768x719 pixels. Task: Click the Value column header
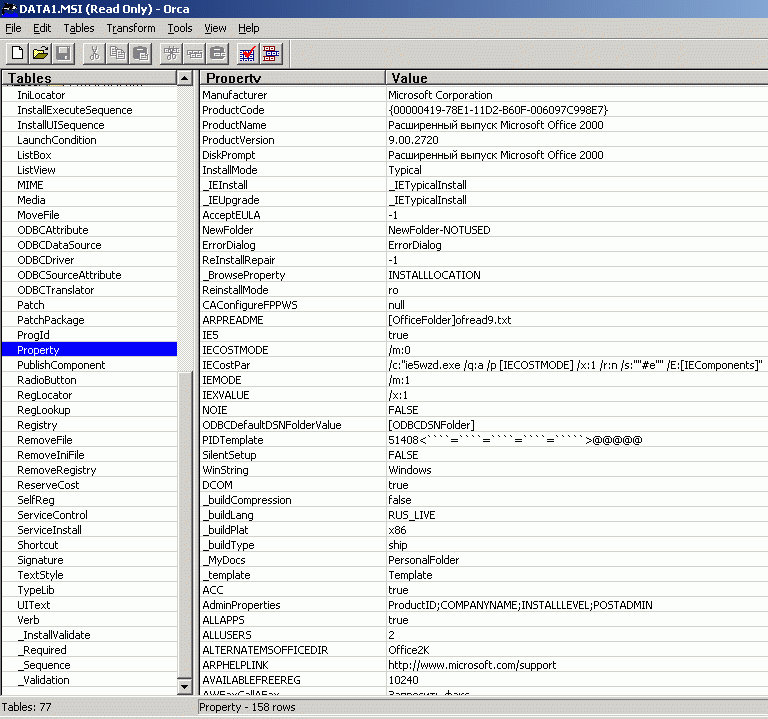[577, 78]
